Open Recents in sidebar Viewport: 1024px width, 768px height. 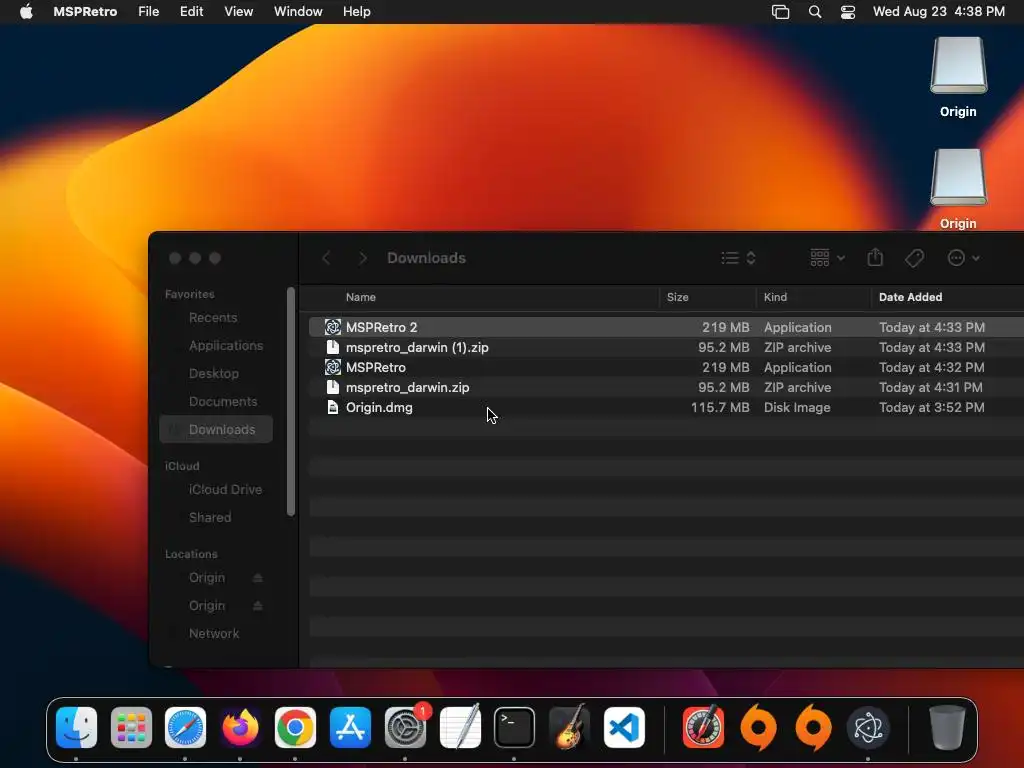pos(213,317)
